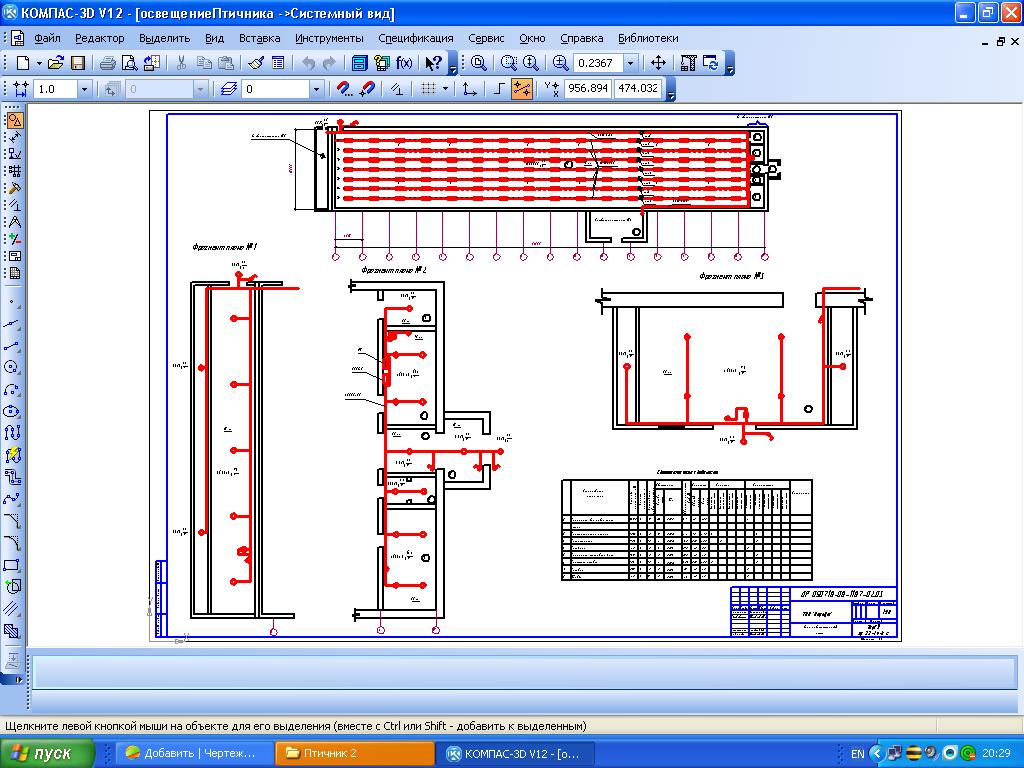Select the Dimensions panel icon in left toolbar
The width and height of the screenshot is (1024, 768).
coord(14,137)
